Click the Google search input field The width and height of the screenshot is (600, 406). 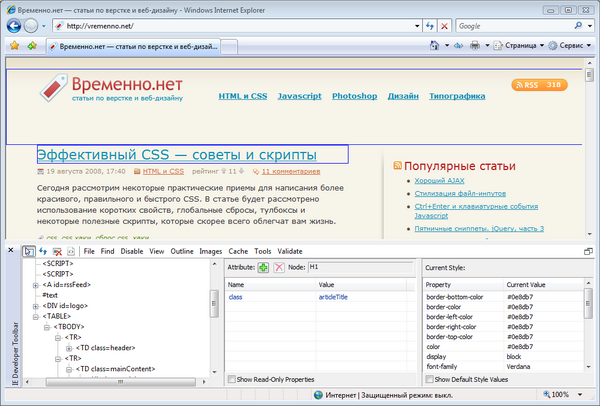click(514, 26)
